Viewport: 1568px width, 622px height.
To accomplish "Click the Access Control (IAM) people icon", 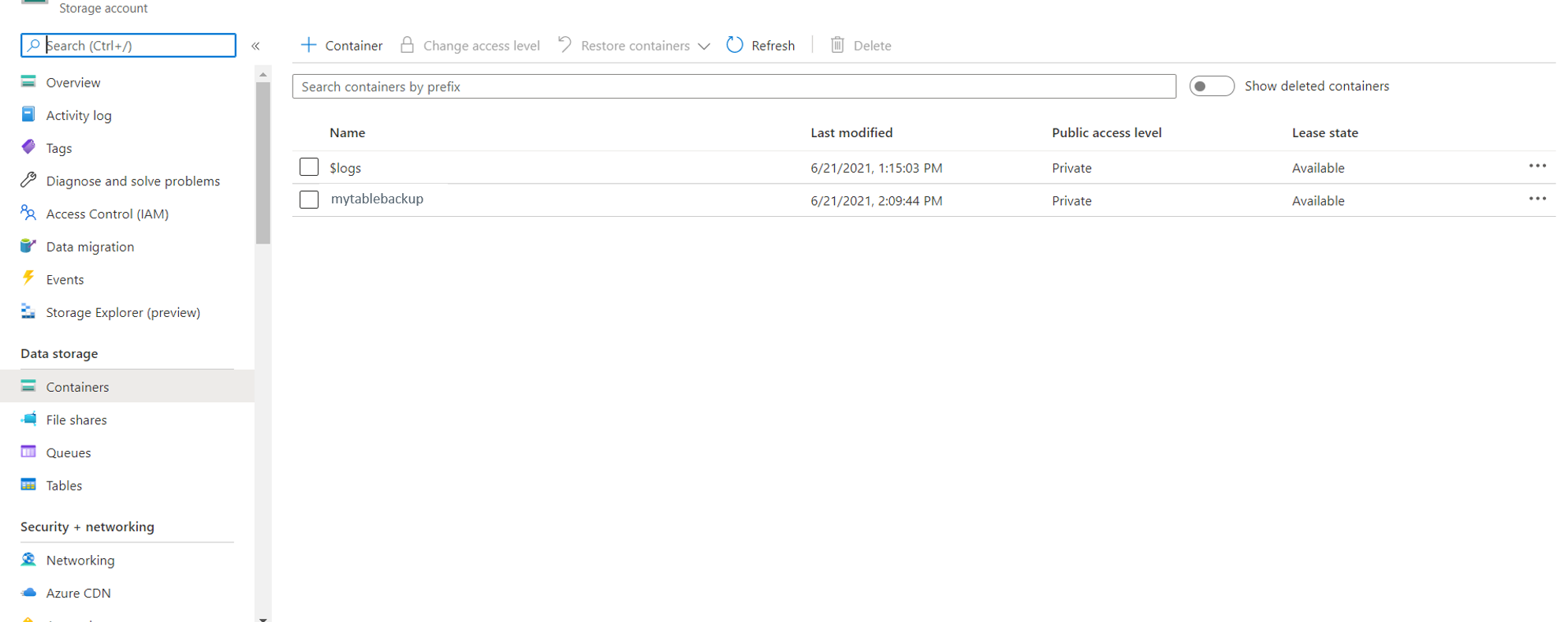I will pyautogui.click(x=28, y=213).
